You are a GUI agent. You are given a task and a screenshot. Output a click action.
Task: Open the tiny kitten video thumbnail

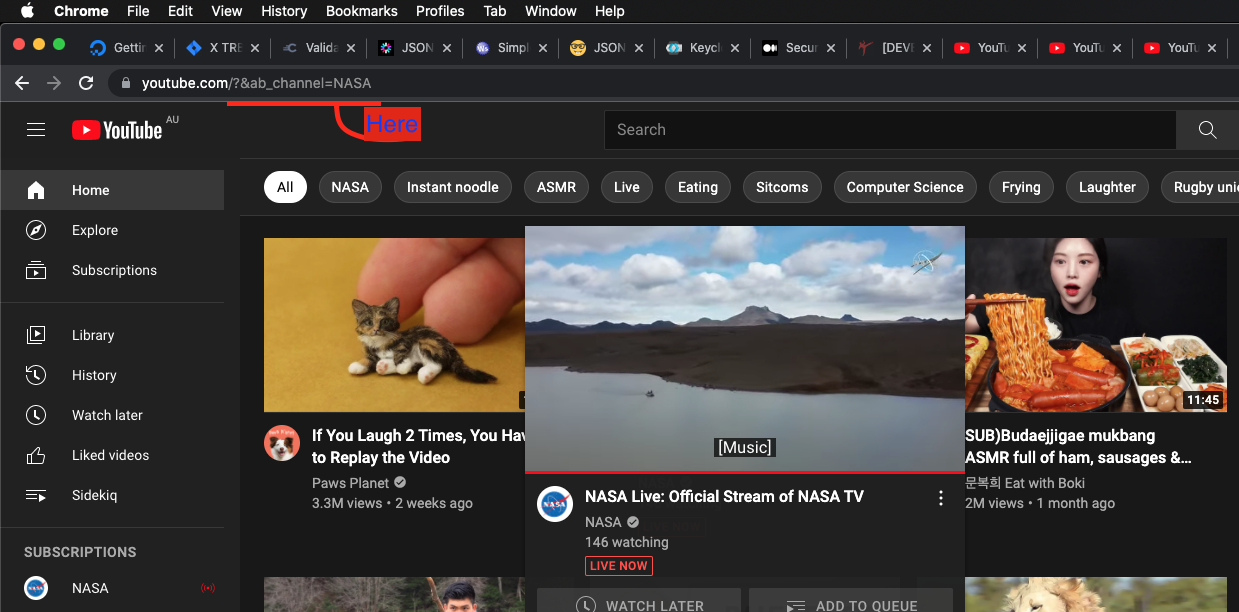point(394,325)
